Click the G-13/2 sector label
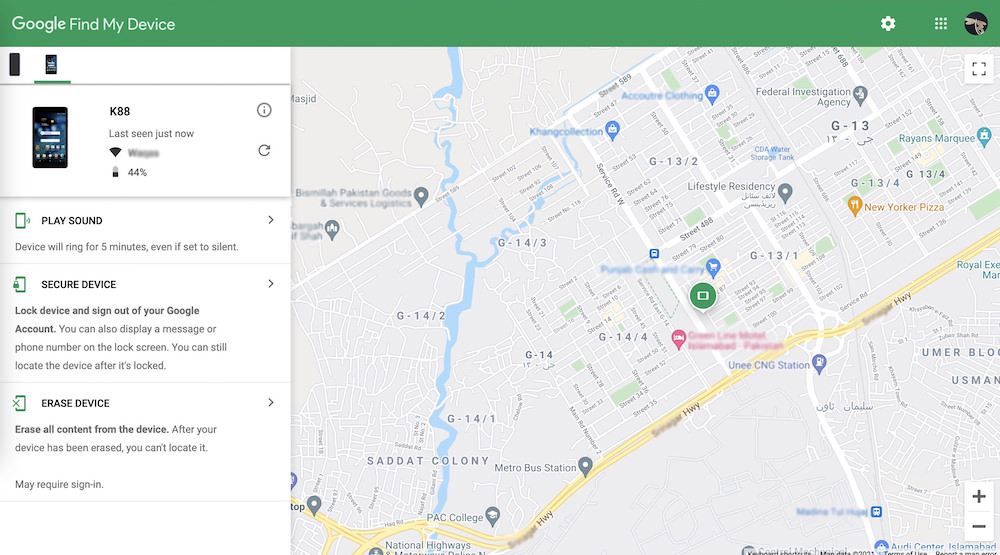Screen dimensions: 1000x555 click(673, 161)
